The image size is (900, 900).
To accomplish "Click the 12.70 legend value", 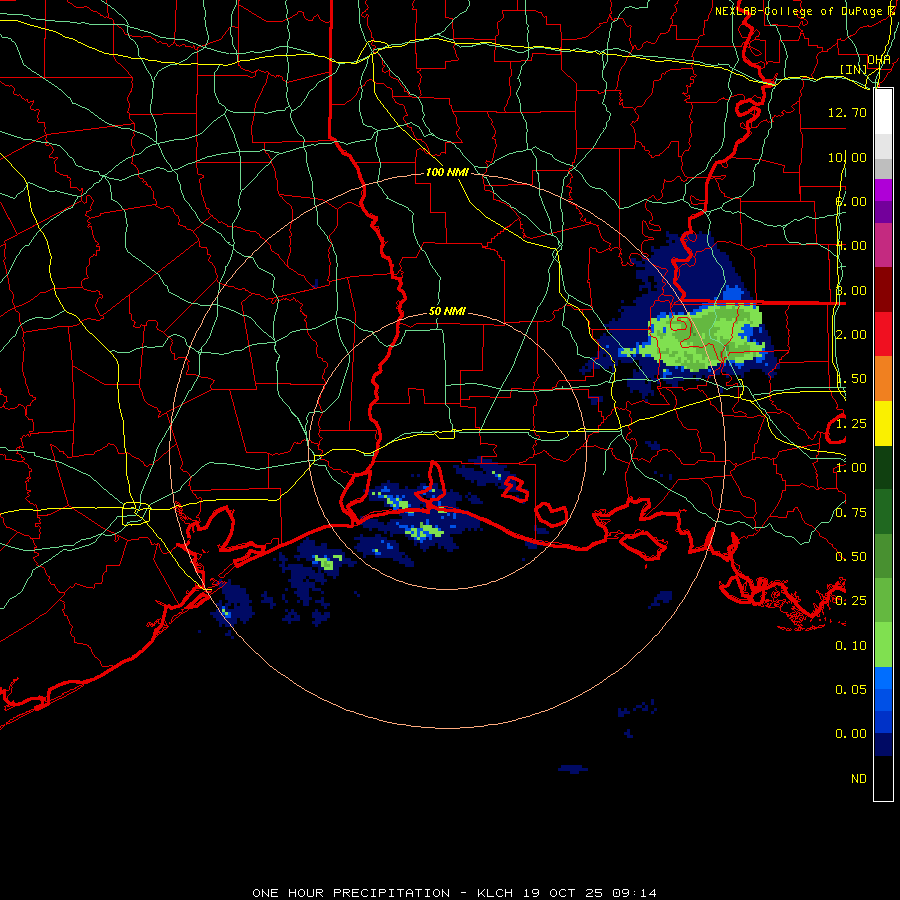I will point(847,112).
